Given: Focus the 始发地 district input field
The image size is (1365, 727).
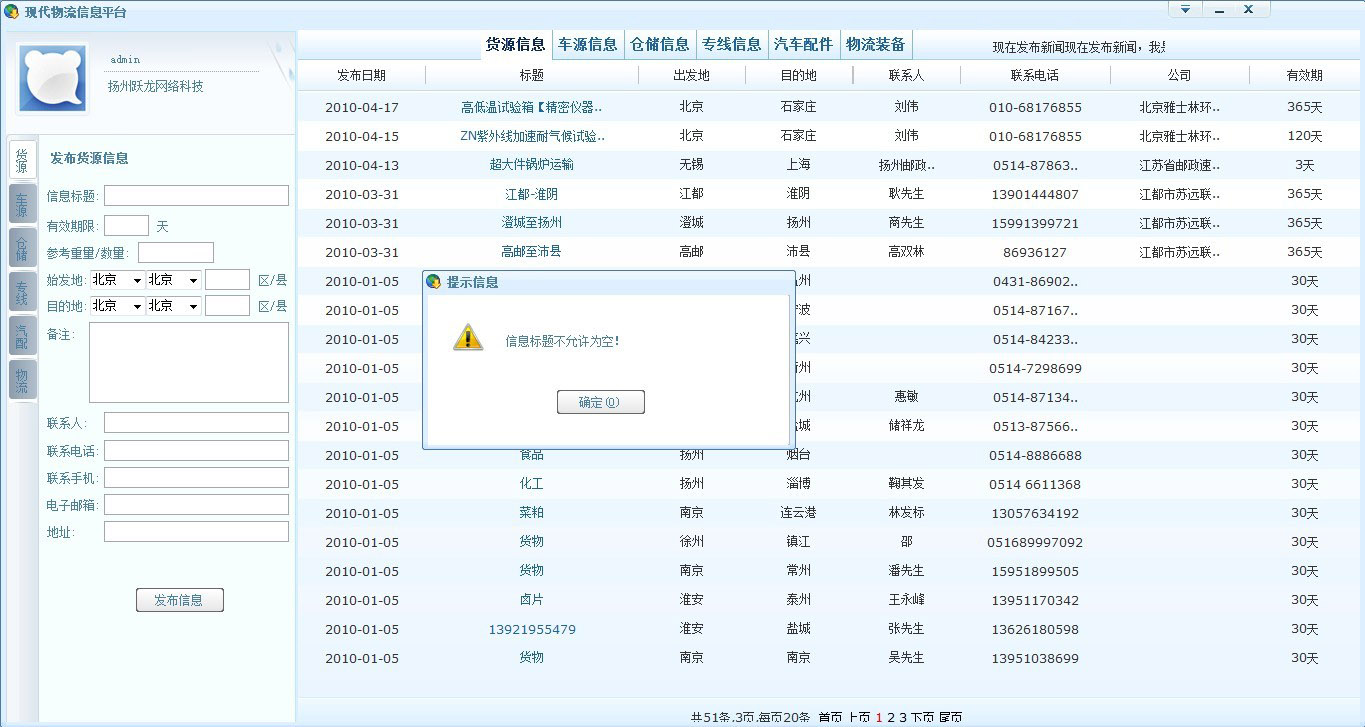Looking at the screenshot, I should 227,280.
